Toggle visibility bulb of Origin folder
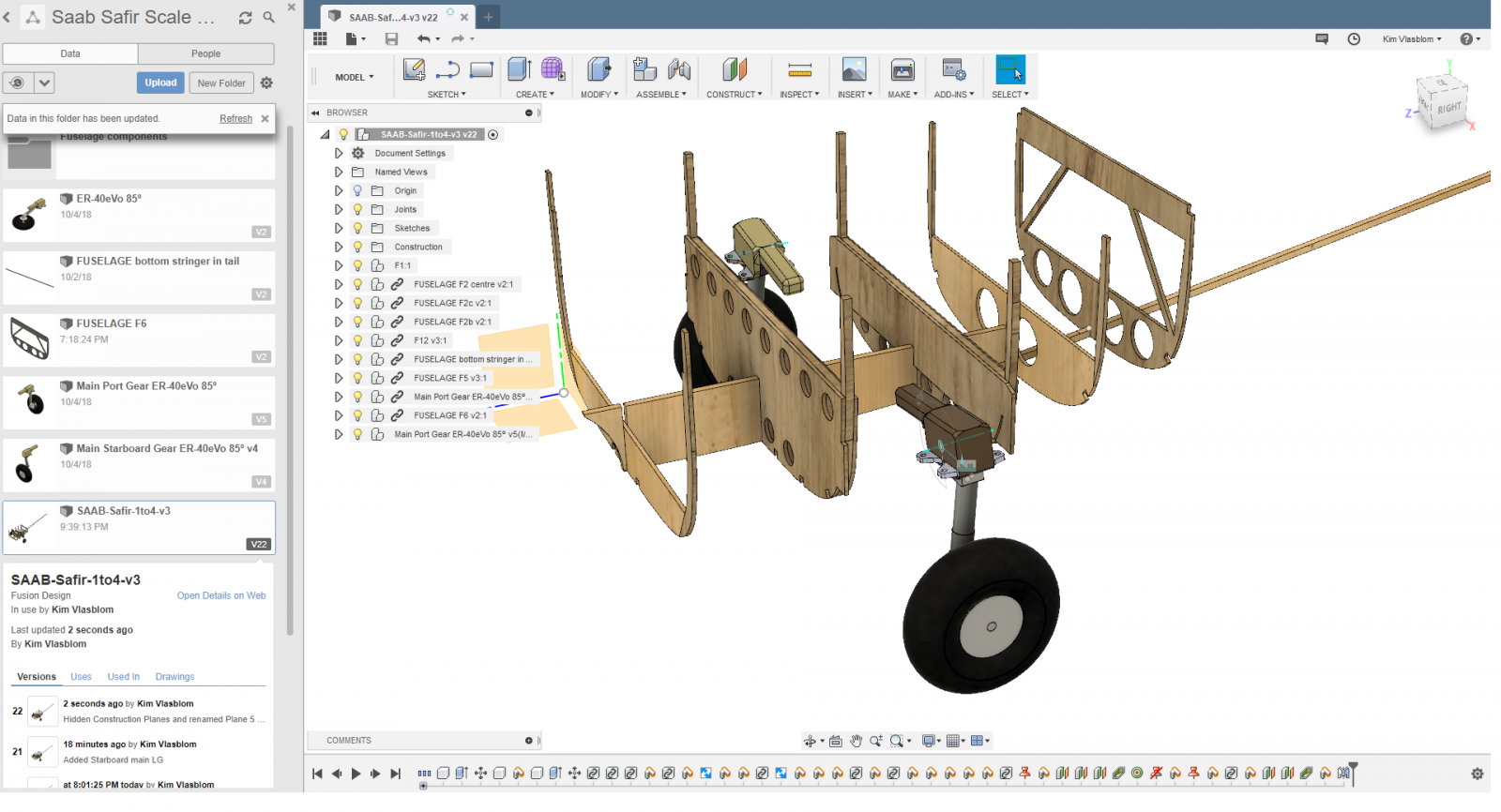The image size is (1501, 812). (x=357, y=190)
